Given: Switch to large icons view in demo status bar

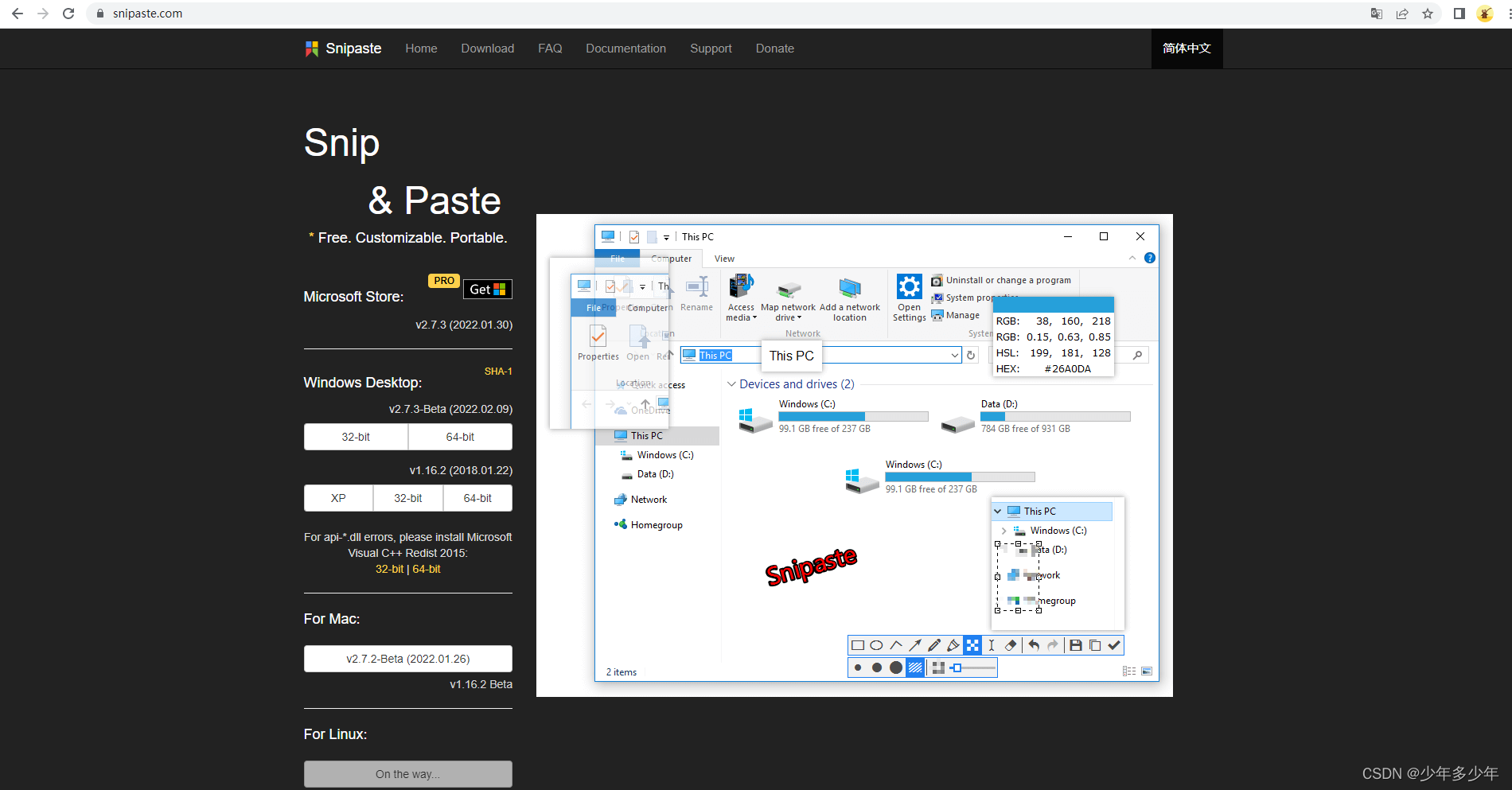Looking at the screenshot, I should point(1147,671).
